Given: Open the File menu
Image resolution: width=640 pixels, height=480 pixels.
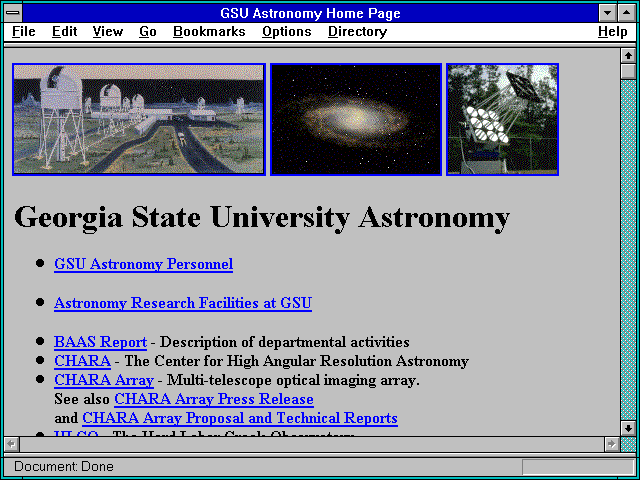Looking at the screenshot, I should click(23, 31).
